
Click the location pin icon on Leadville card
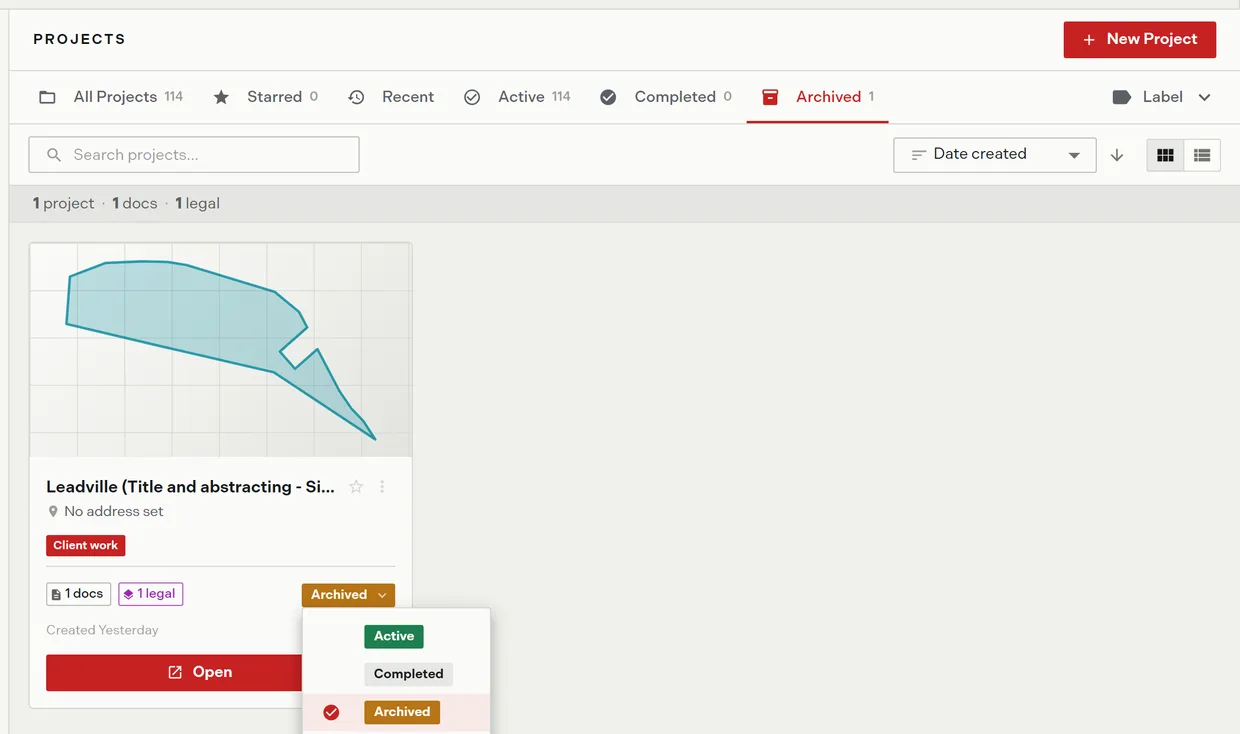point(53,512)
